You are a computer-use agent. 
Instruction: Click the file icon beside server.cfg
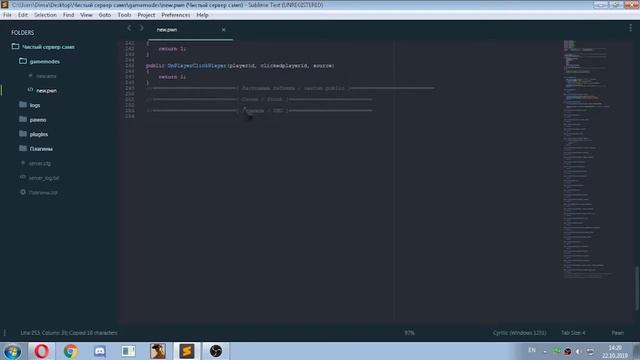(23, 163)
